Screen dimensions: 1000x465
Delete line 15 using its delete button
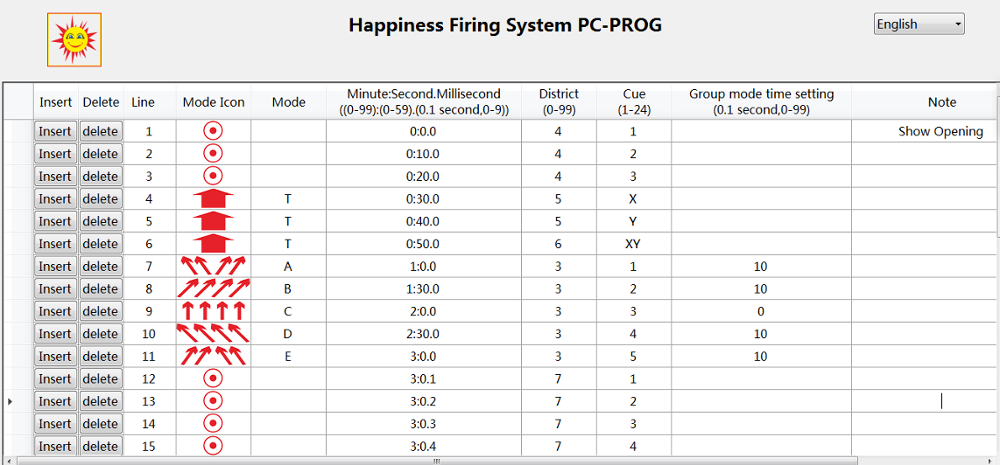100,446
